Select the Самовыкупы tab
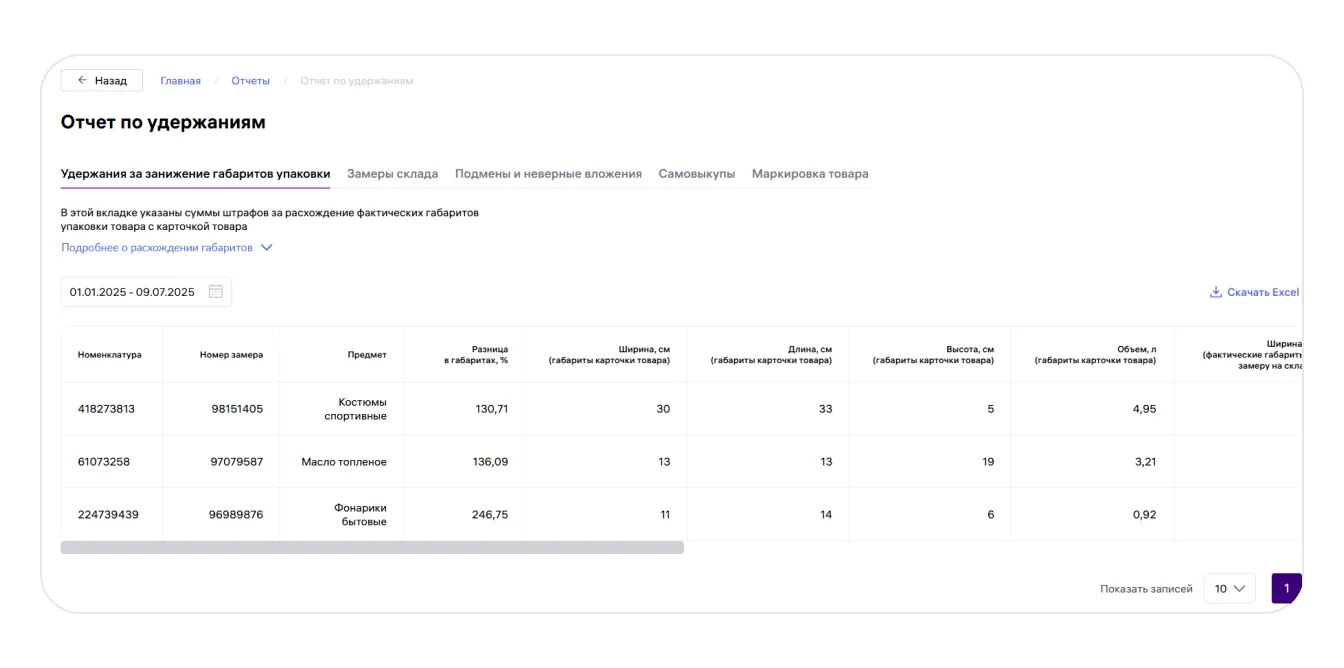The width and height of the screenshot is (1344, 668). (696, 174)
